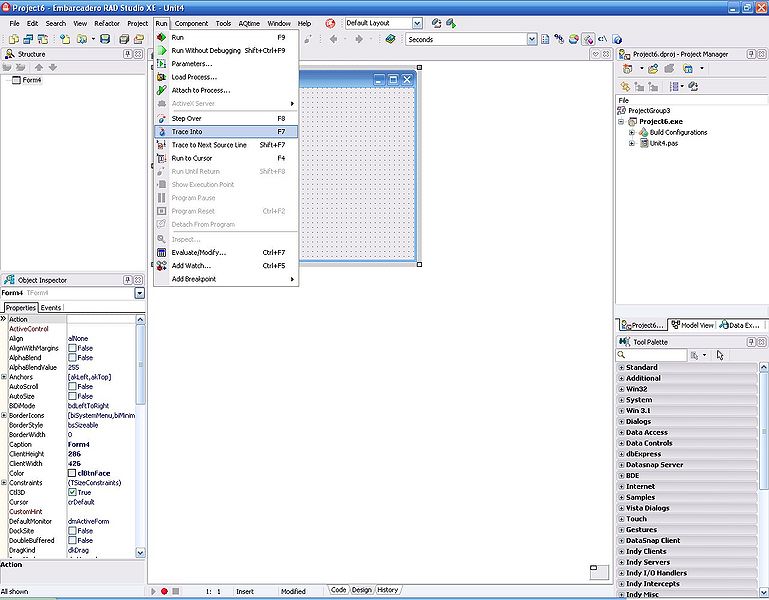
Task: Click the Parameters icon in Run menu
Action: tap(162, 64)
